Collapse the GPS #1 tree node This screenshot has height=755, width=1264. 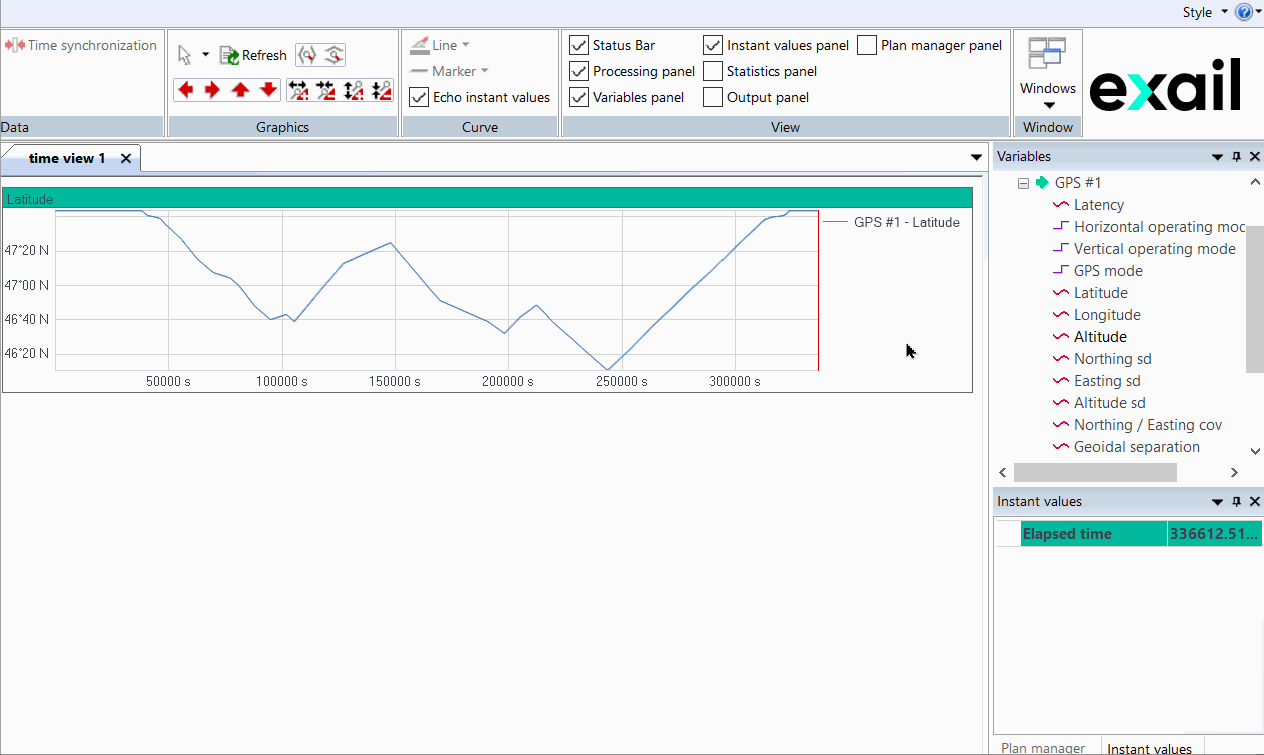pos(1023,183)
